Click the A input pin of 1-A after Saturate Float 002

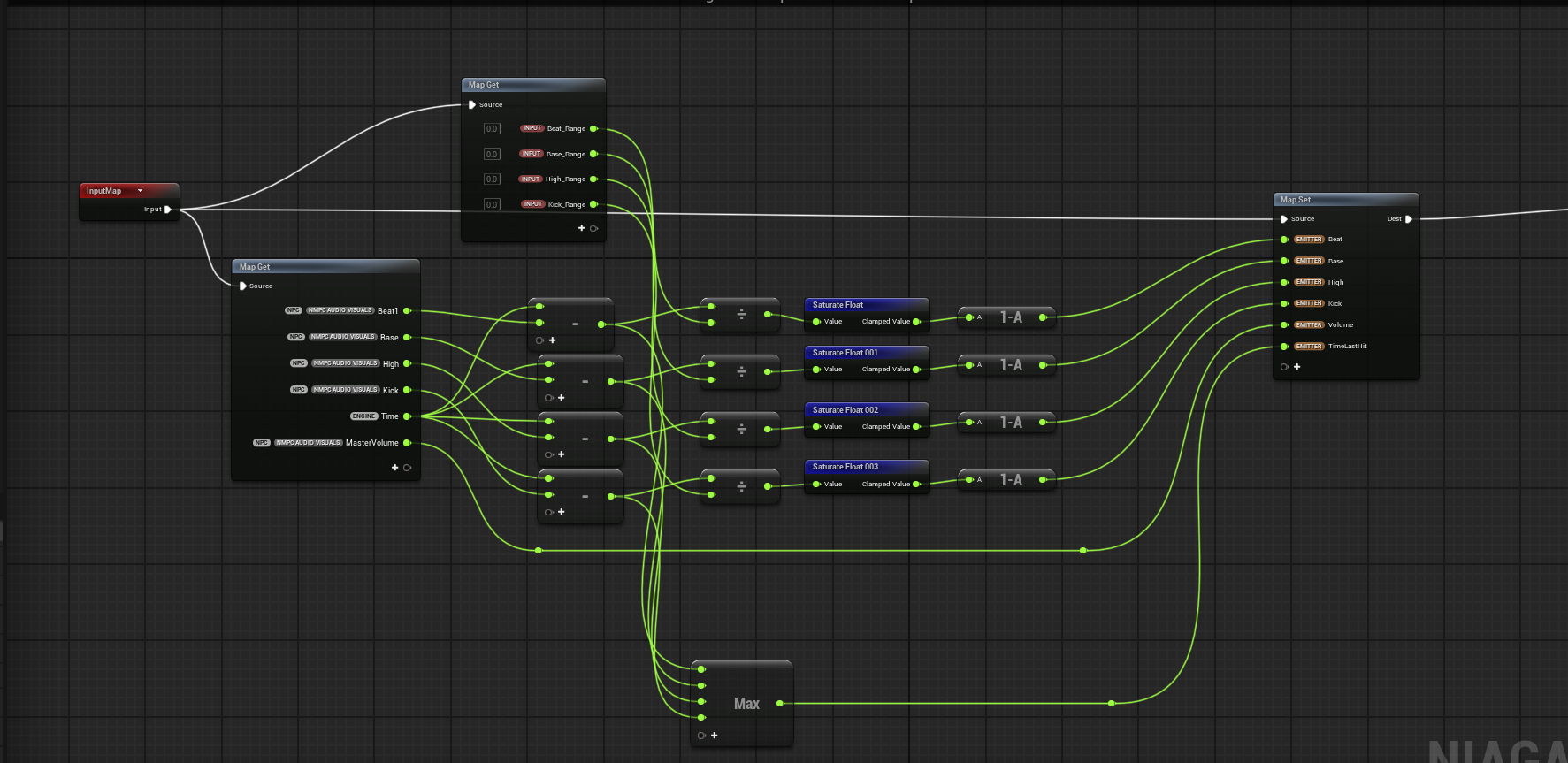pos(969,423)
